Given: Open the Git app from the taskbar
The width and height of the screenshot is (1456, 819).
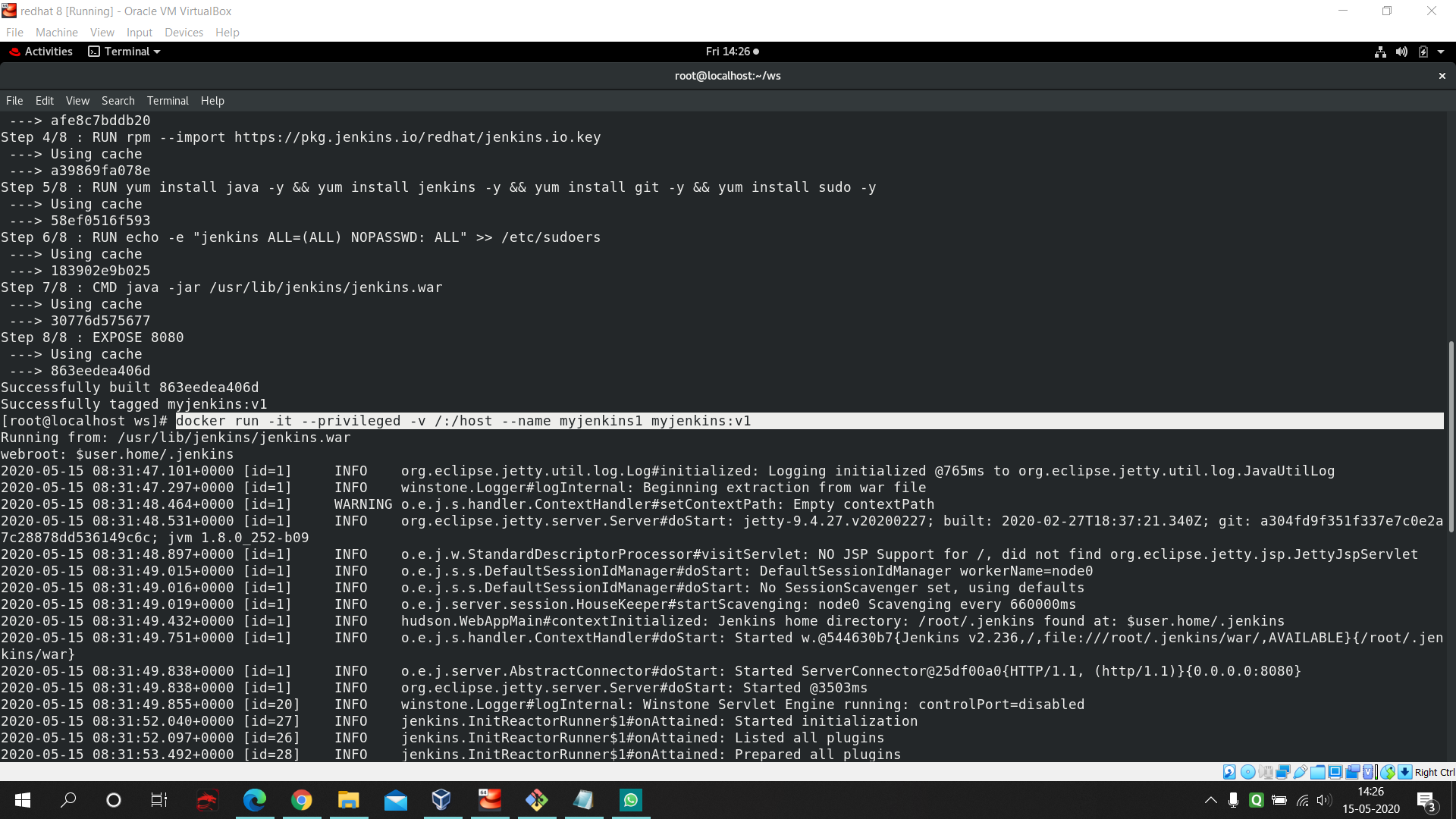Looking at the screenshot, I should click(x=537, y=800).
